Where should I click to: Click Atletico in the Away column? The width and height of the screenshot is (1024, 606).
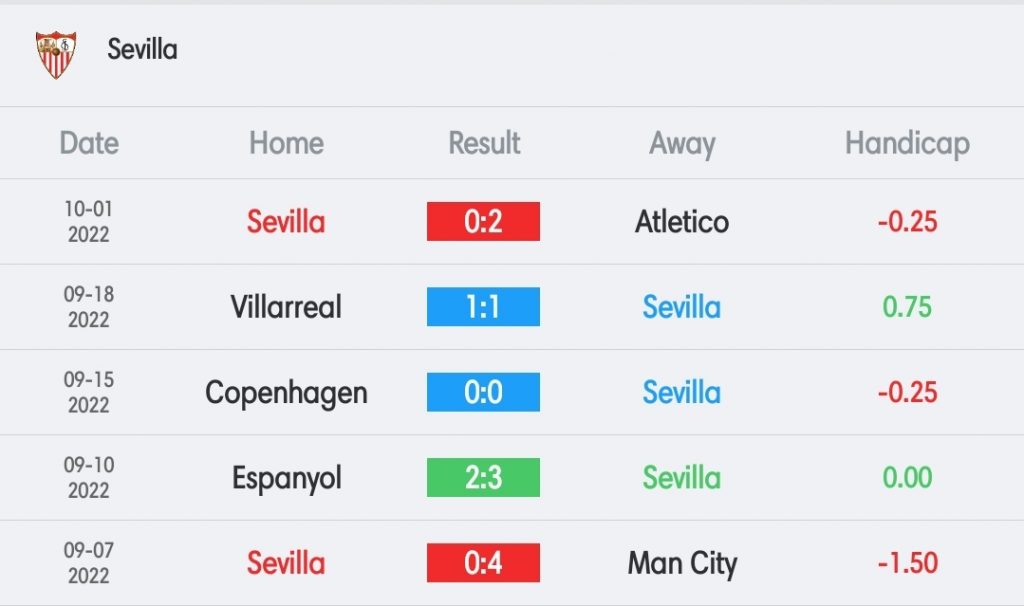(682, 222)
